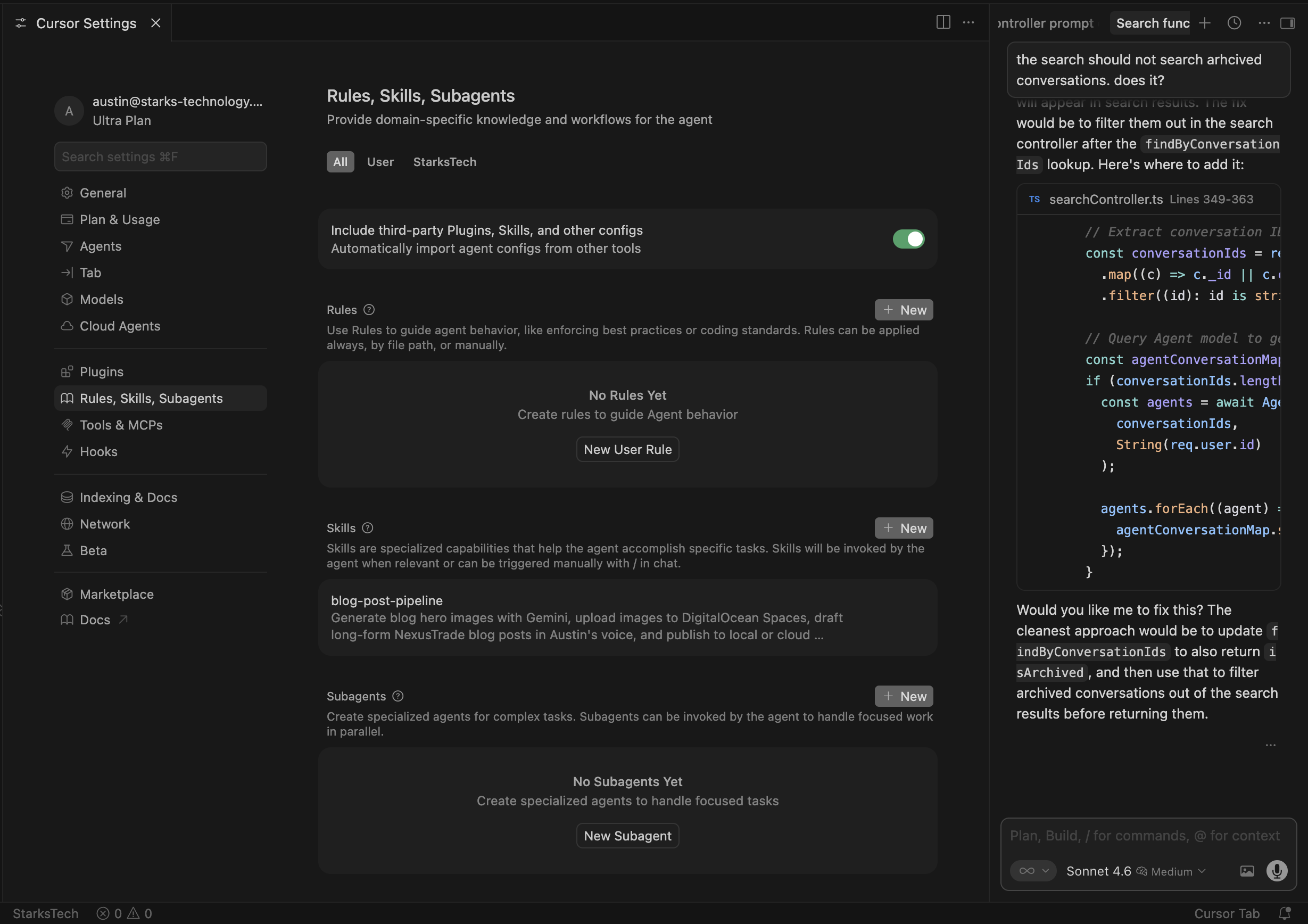
Task: Open the Marketplace settings section
Action: 115,593
